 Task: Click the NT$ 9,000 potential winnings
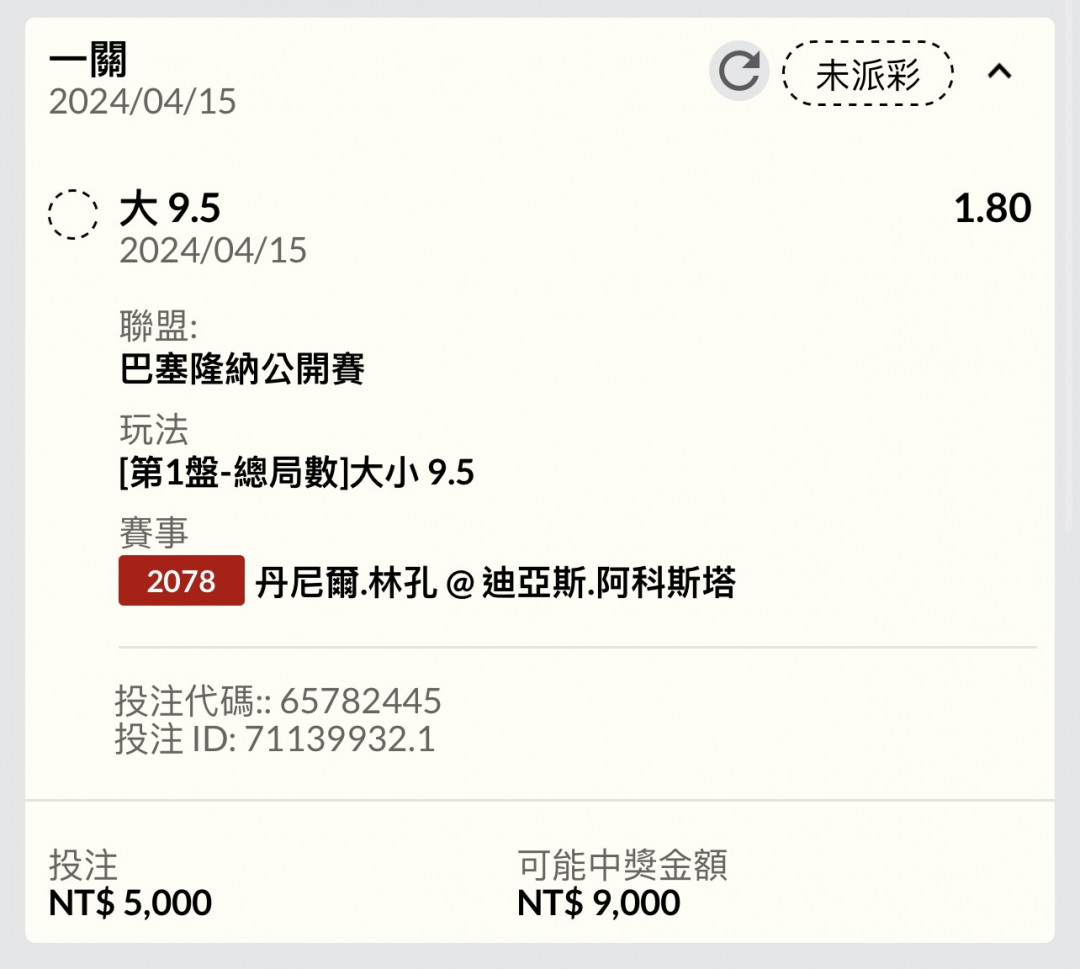(599, 902)
